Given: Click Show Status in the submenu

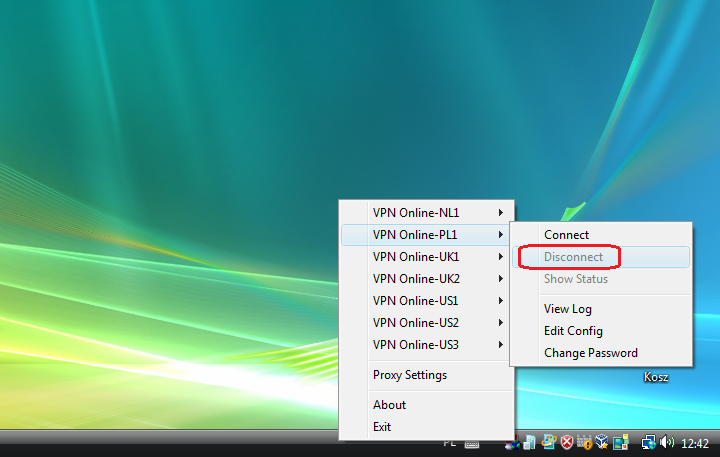Looking at the screenshot, I should (x=601, y=279).
